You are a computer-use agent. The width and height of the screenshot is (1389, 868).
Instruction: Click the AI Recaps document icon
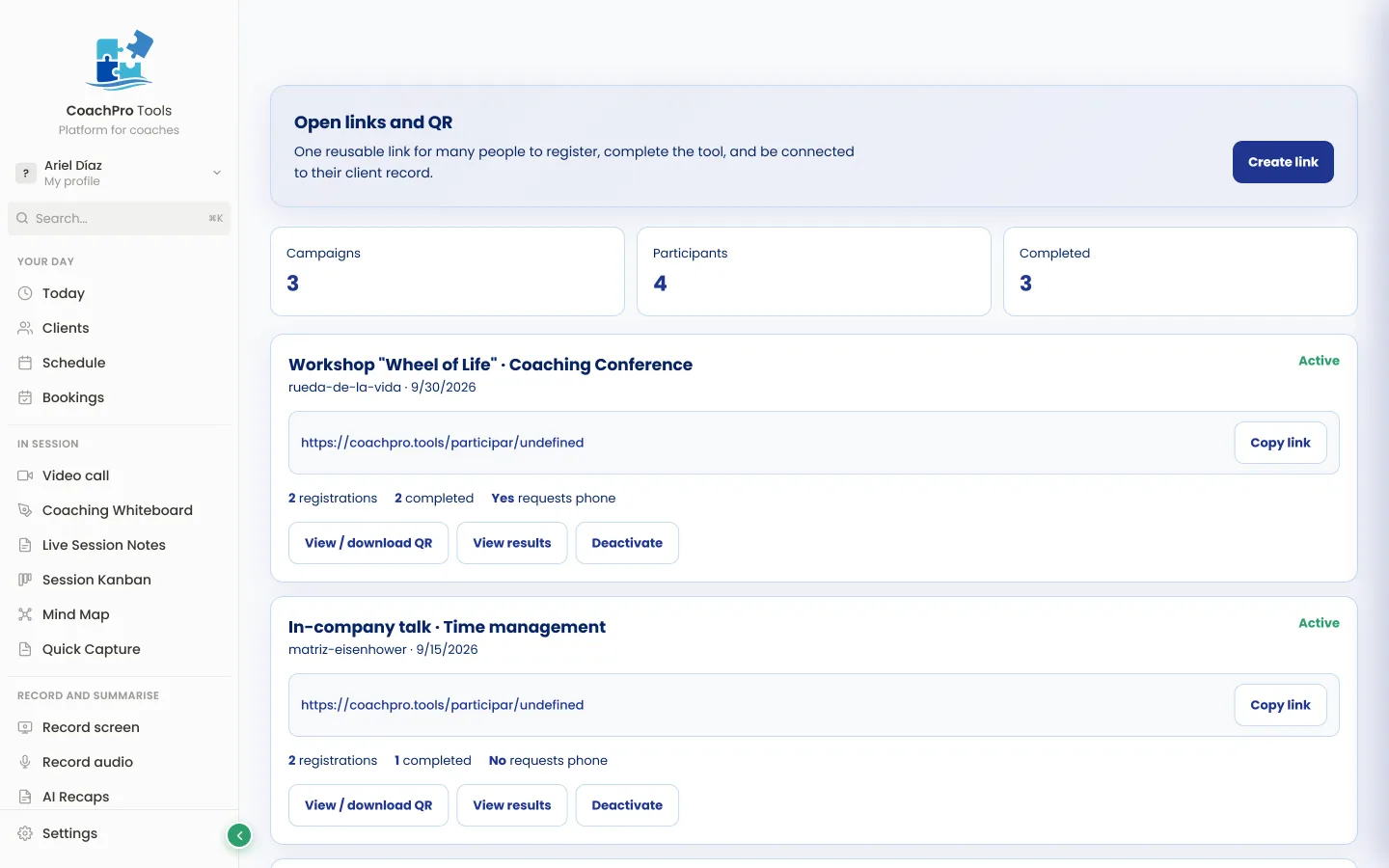click(25, 797)
